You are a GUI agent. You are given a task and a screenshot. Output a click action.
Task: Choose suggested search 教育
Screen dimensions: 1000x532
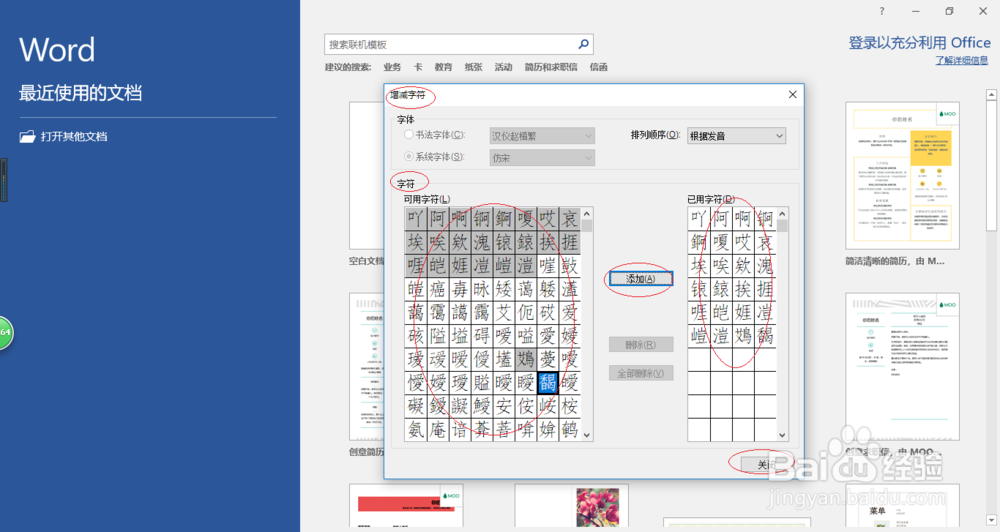click(443, 67)
